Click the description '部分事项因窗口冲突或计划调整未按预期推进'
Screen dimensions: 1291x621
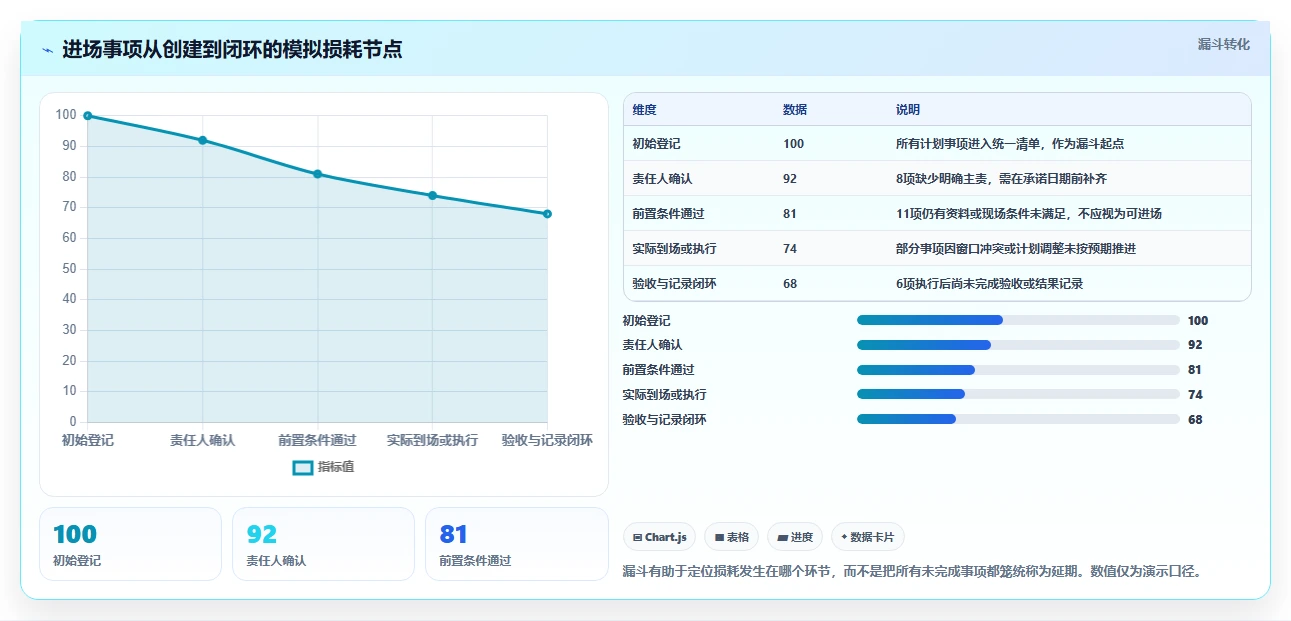1016,248
